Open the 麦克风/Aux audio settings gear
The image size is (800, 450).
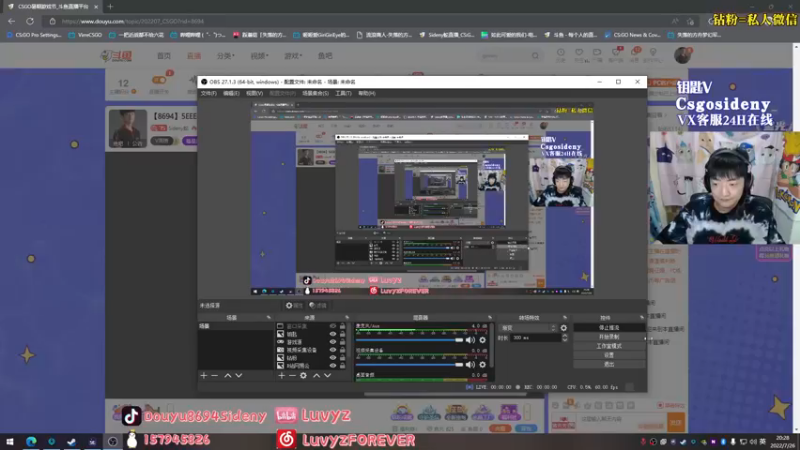[483, 340]
